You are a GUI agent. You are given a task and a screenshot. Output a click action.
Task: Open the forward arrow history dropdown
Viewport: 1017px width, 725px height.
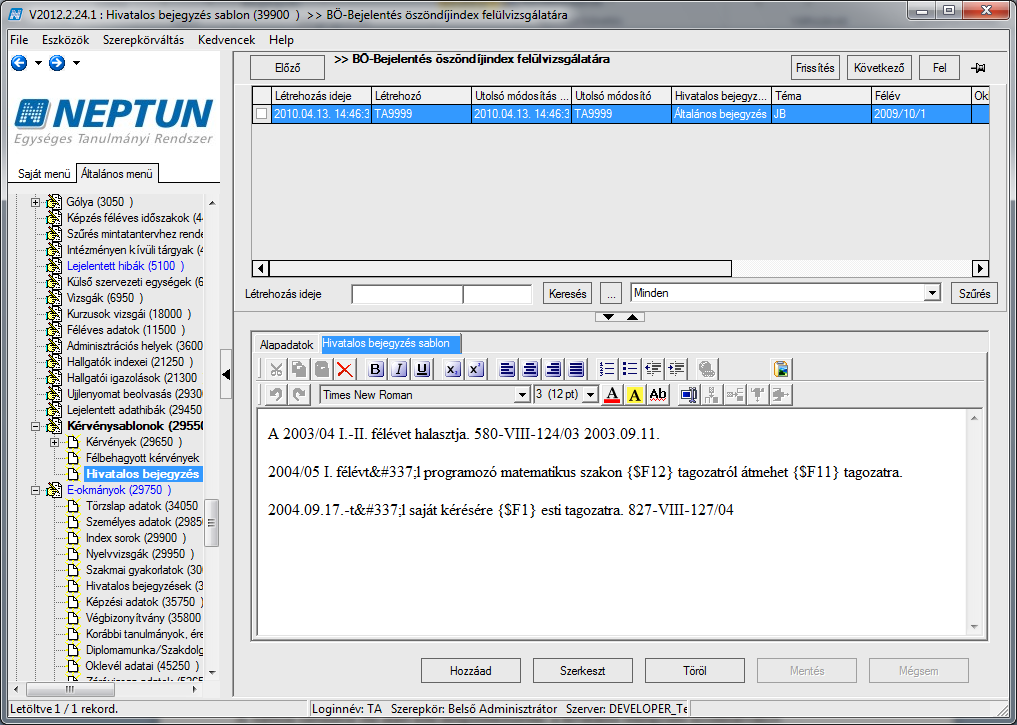[x=77, y=63]
